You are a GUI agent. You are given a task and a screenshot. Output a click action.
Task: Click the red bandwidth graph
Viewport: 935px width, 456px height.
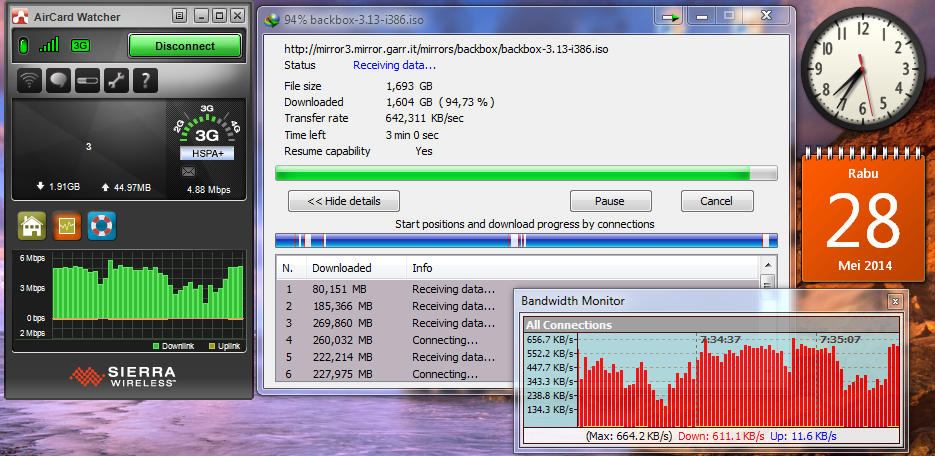(x=738, y=380)
